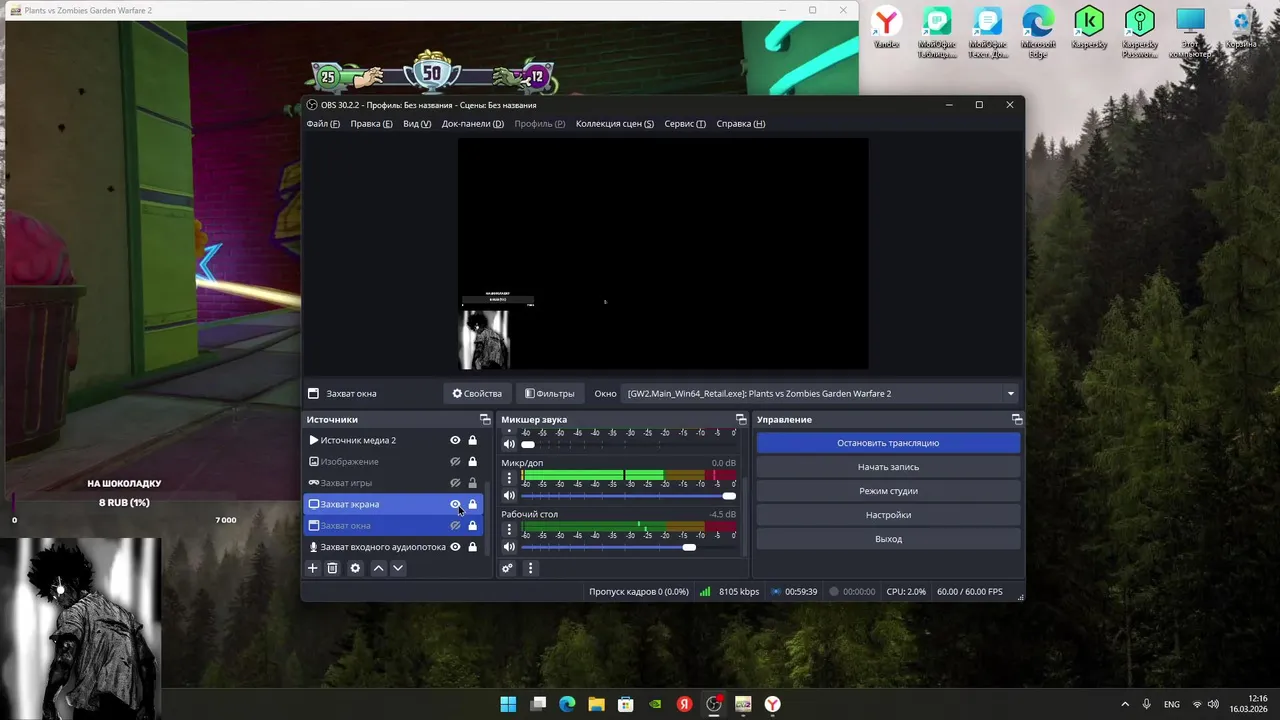Screen dimensions: 1280x720
Task: Open NVIDIA app in taskbar
Action: pos(655,704)
